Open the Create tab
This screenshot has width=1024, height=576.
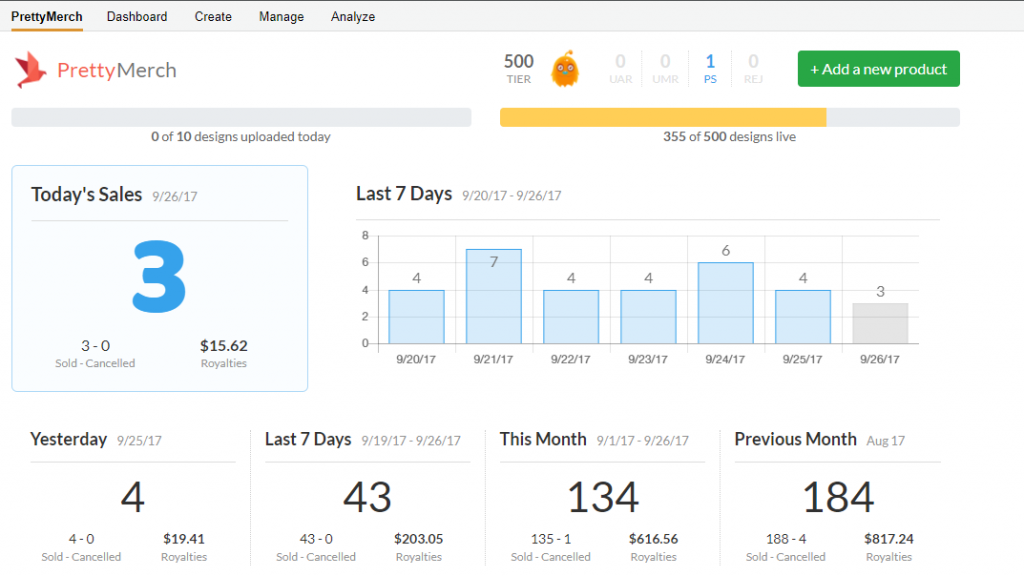point(213,16)
